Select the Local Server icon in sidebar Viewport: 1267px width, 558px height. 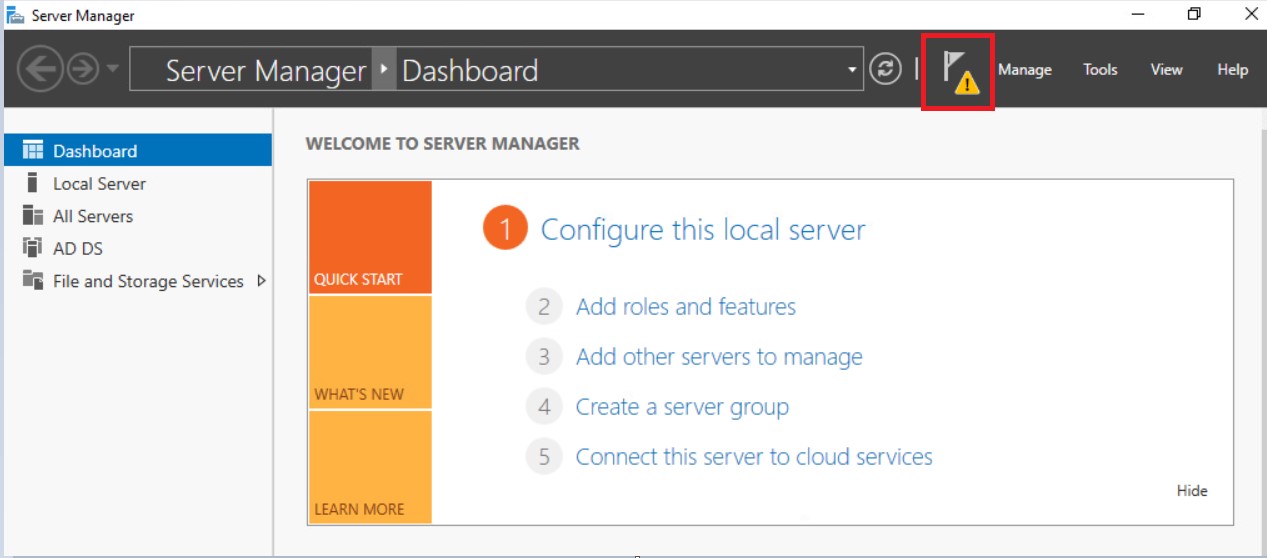point(33,184)
